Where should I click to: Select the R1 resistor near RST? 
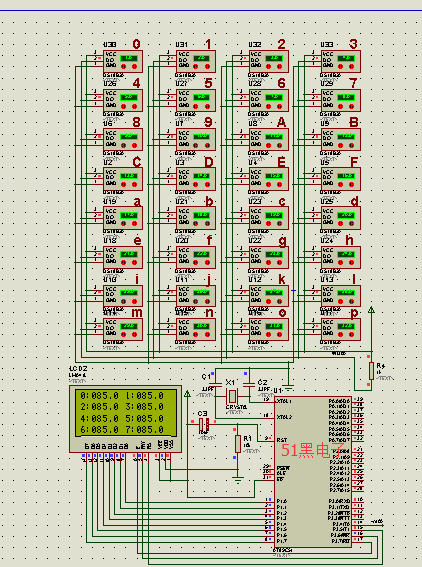tap(238, 444)
